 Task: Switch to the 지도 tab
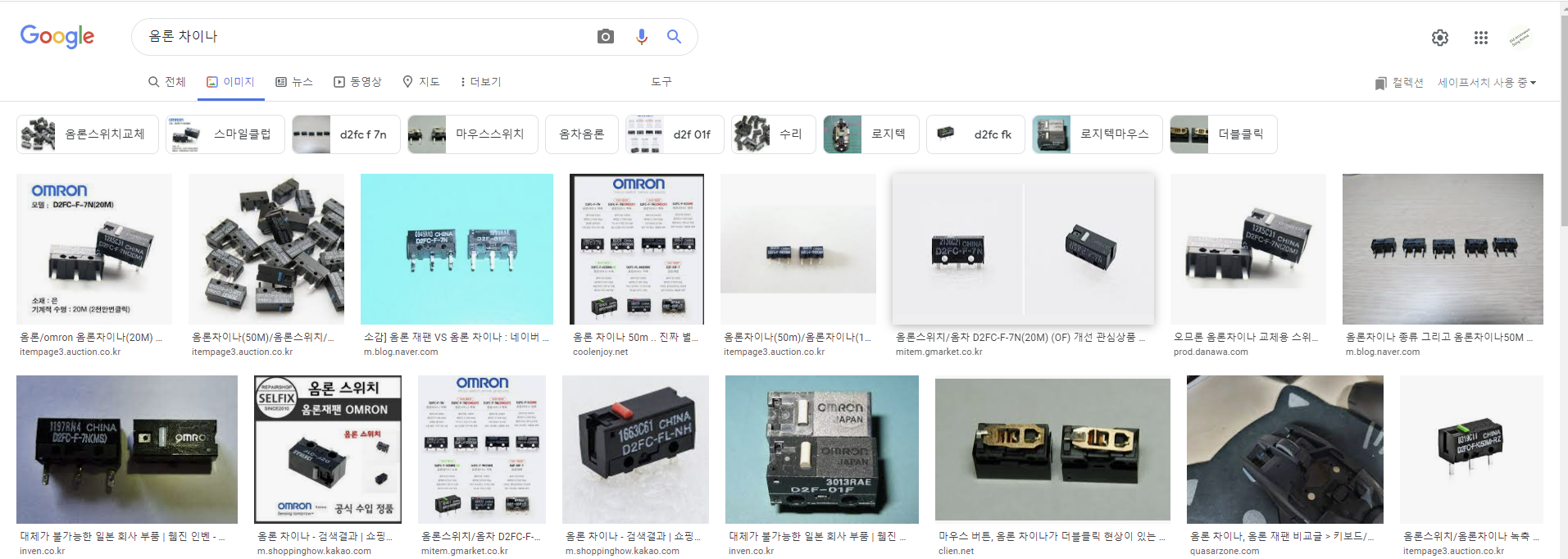tap(420, 82)
